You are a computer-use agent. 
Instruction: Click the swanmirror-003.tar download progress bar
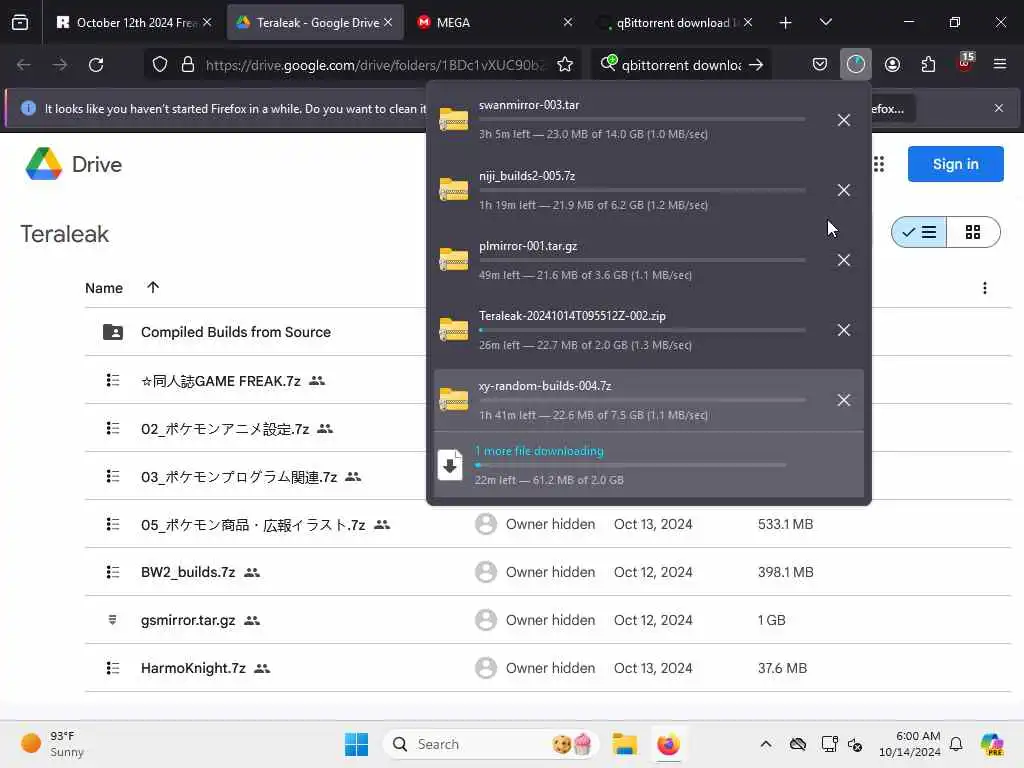pyautogui.click(x=642, y=120)
